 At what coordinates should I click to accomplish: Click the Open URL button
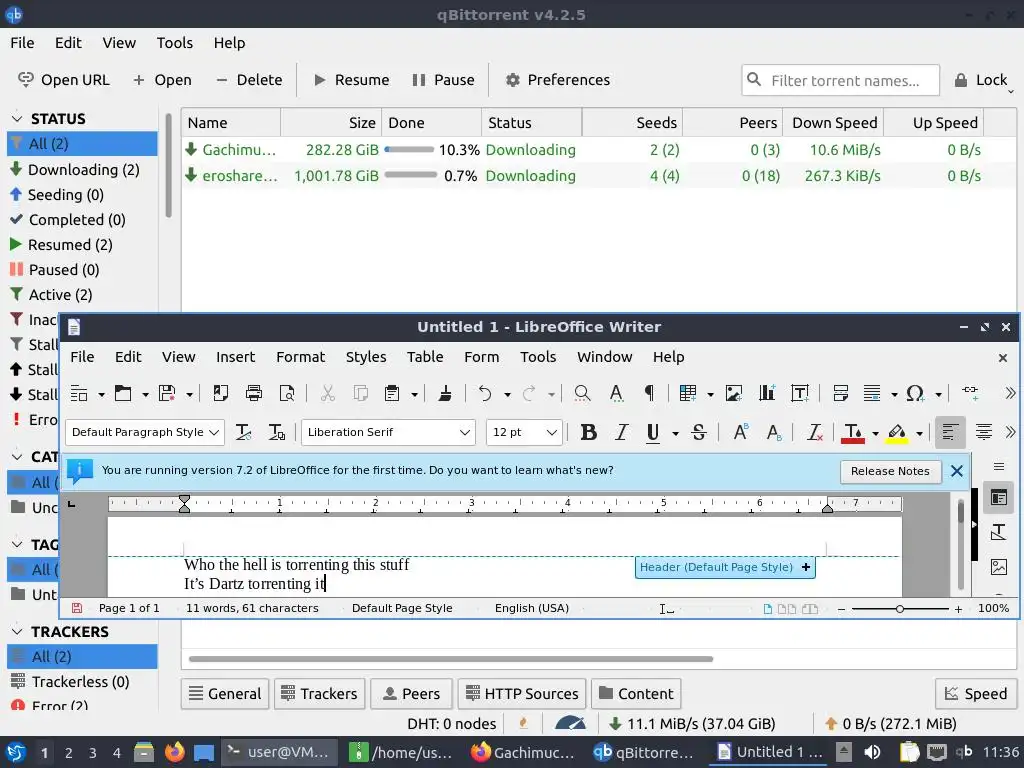(63, 80)
